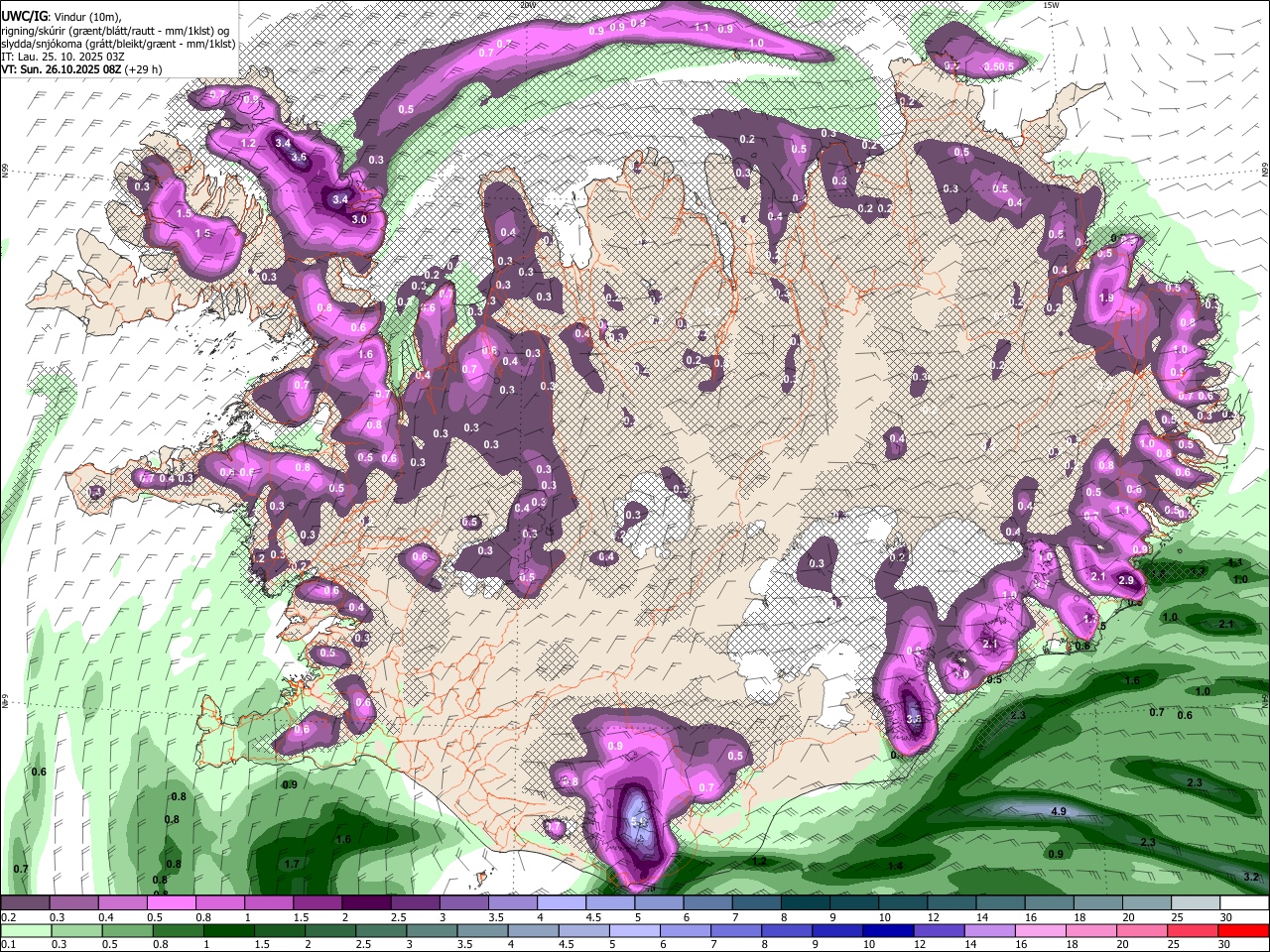Viewport: 1270px width, 952px height.
Task: Click the '(+29 h)' forecast offset text
Action: click(143, 69)
